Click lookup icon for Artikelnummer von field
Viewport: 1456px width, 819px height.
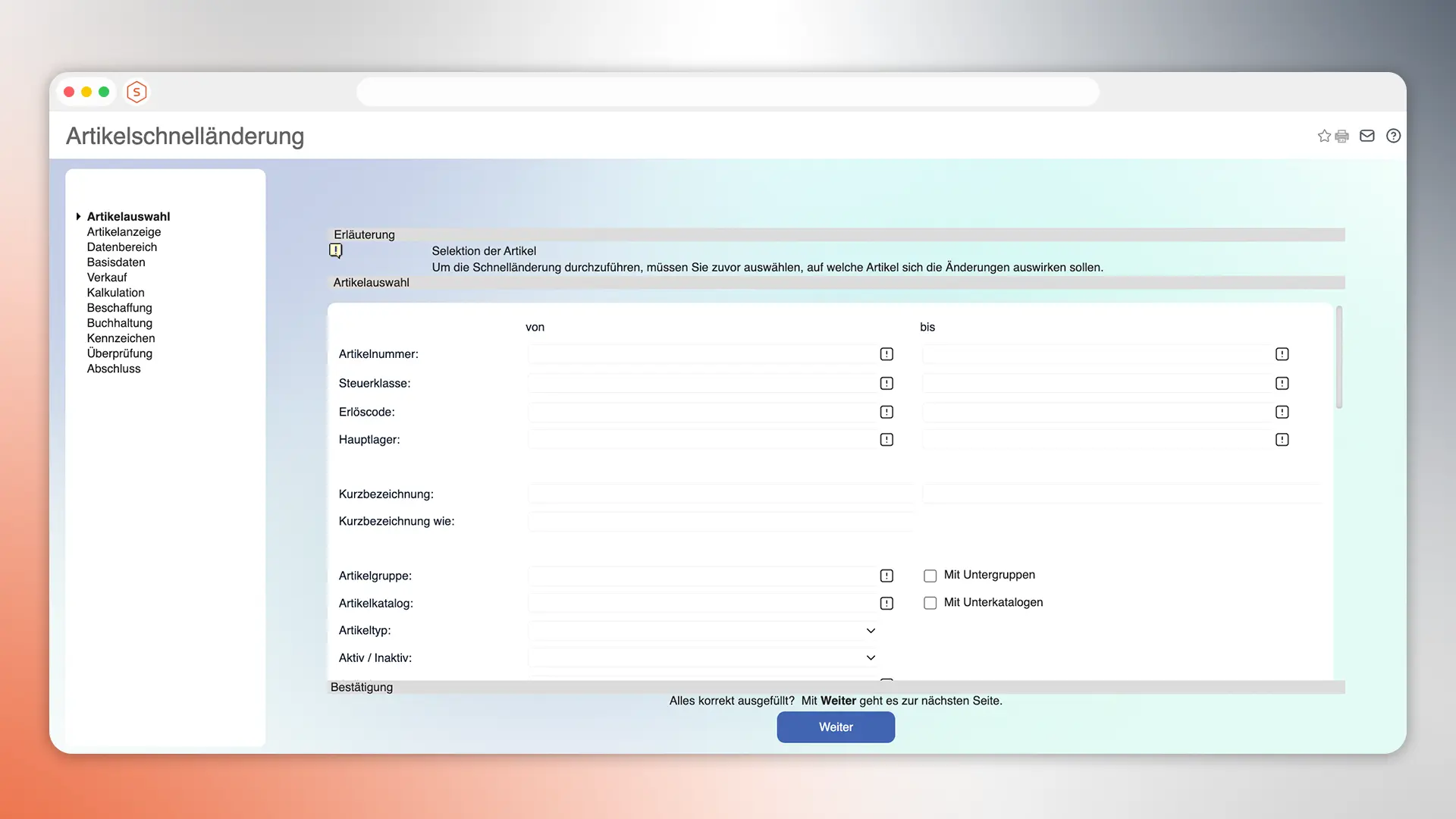(886, 354)
